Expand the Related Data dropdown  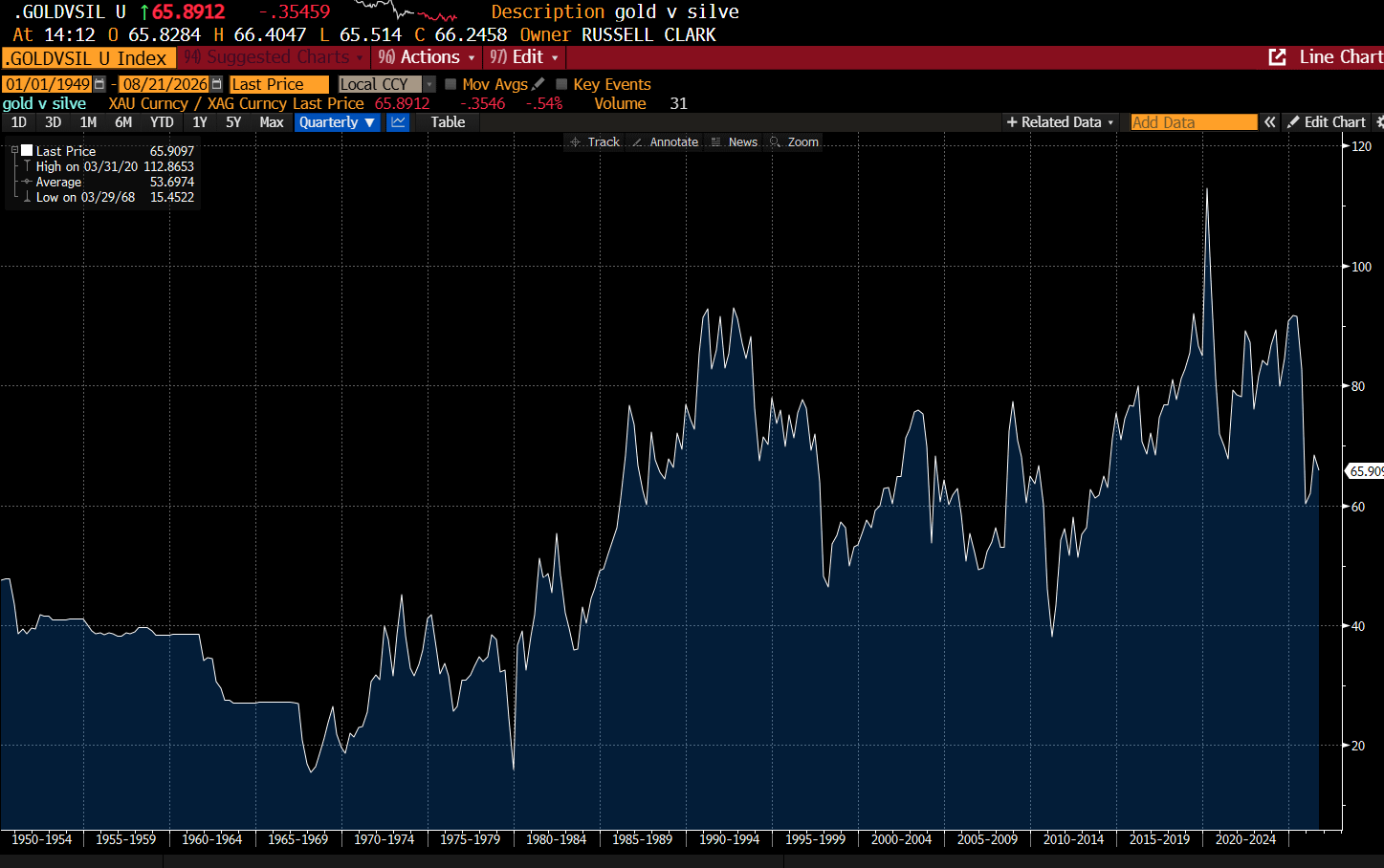(x=1060, y=122)
